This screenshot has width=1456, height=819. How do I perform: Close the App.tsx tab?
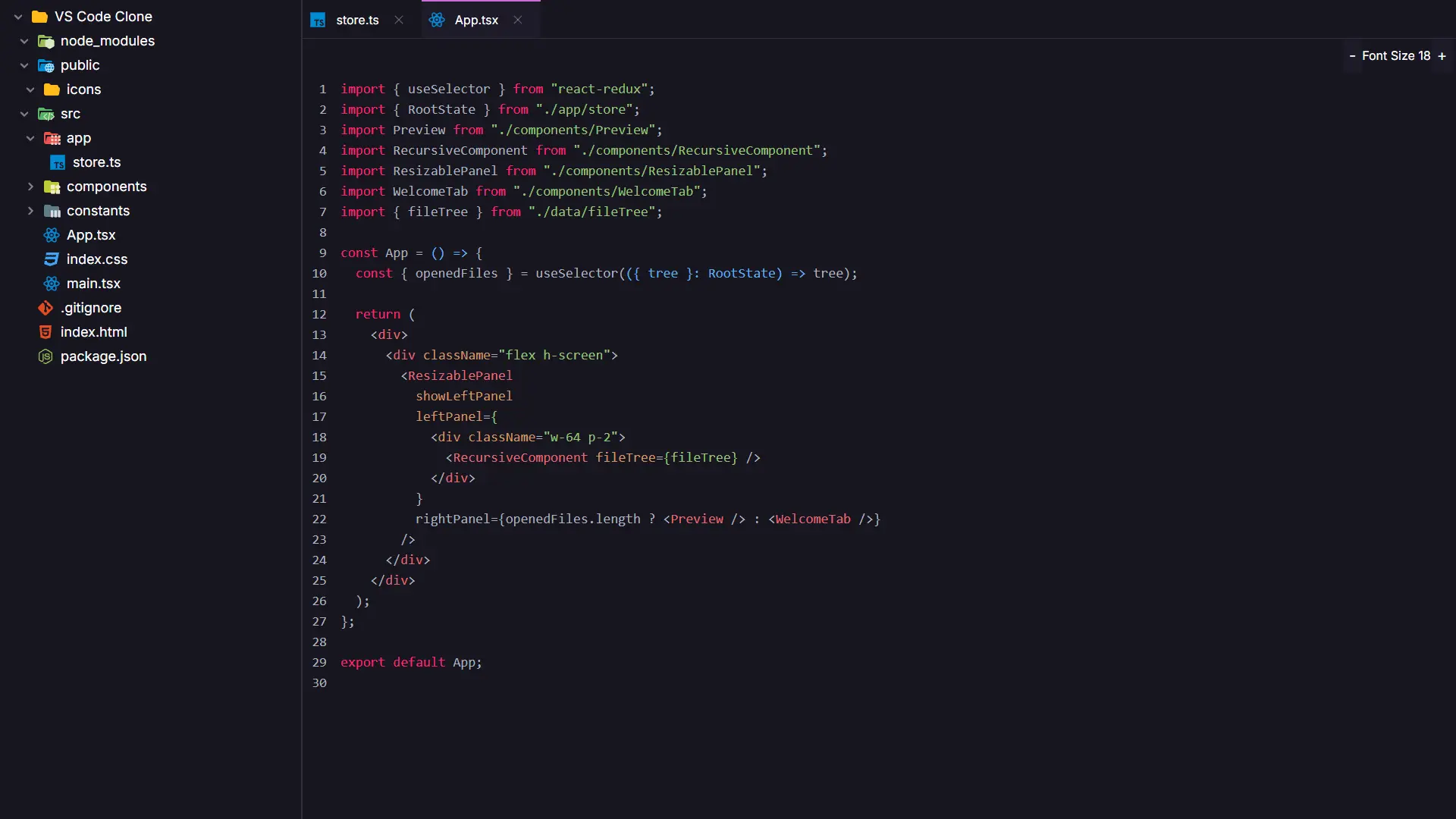518,20
